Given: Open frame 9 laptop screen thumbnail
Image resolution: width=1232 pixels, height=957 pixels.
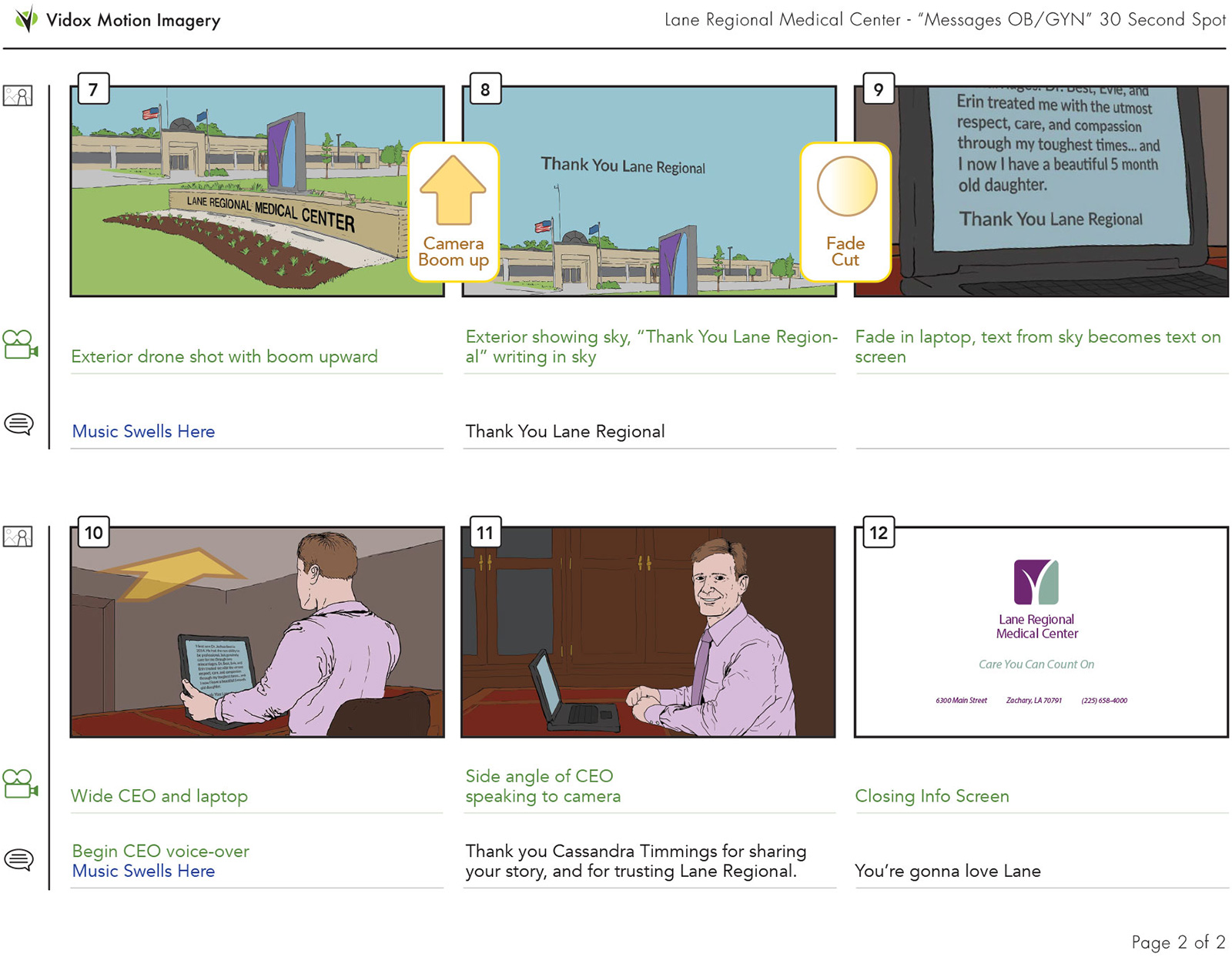Looking at the screenshot, I should point(1041,191).
